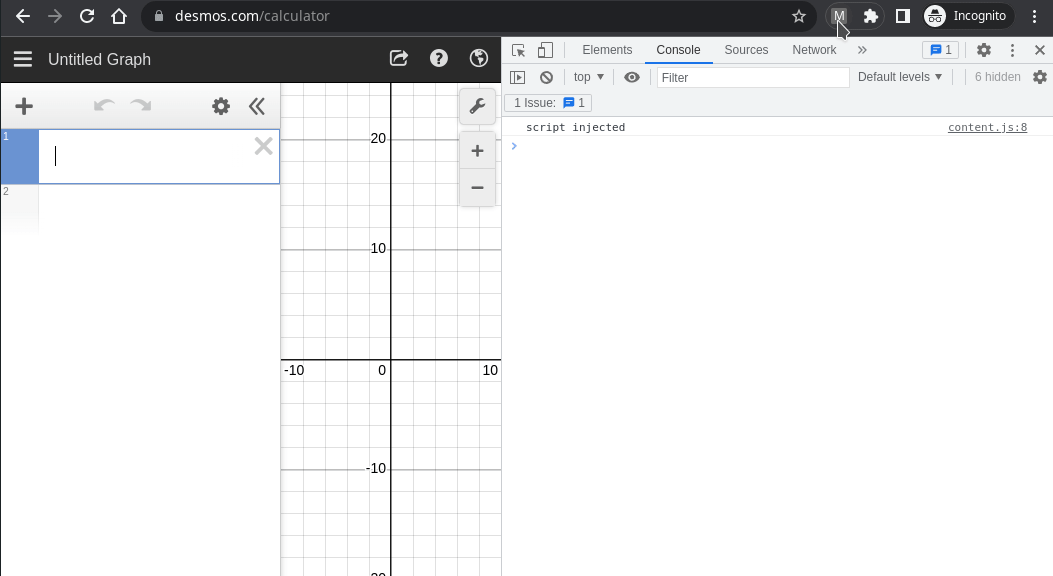
Task: Click the console Filter field
Action: 753,78
